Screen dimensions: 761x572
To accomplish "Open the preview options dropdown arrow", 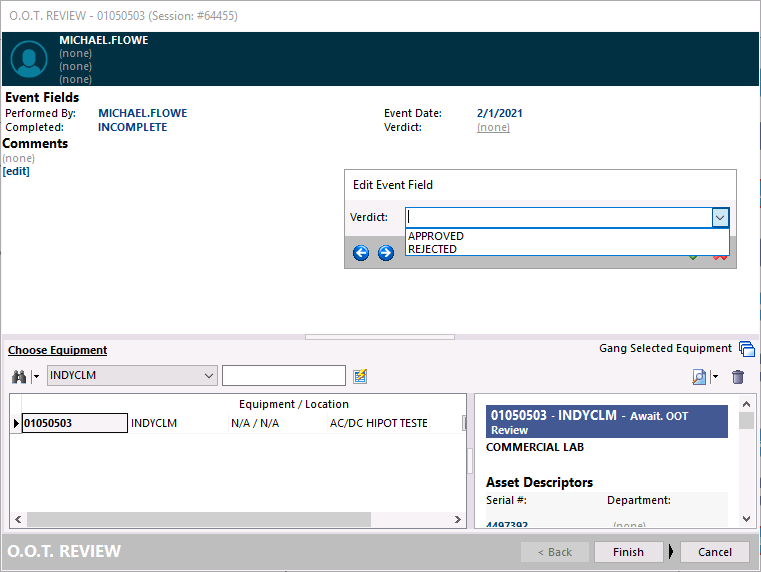I will point(715,377).
